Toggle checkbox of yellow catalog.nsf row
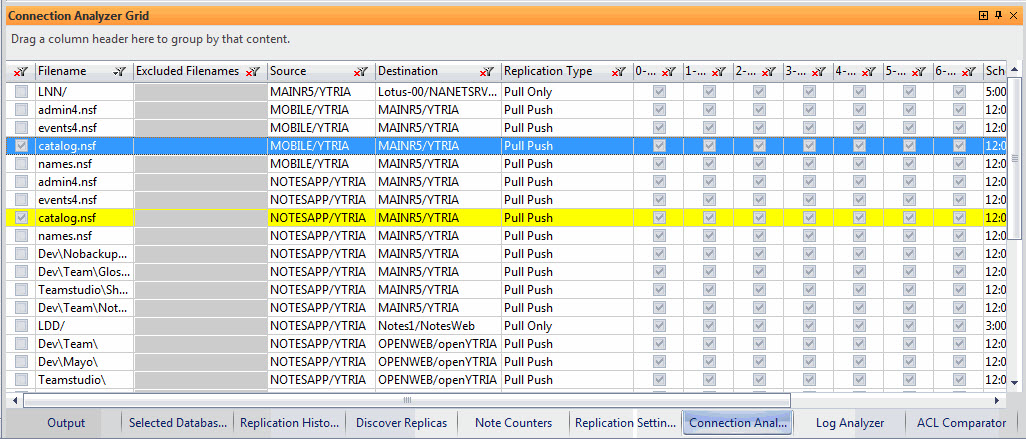 click(x=21, y=218)
